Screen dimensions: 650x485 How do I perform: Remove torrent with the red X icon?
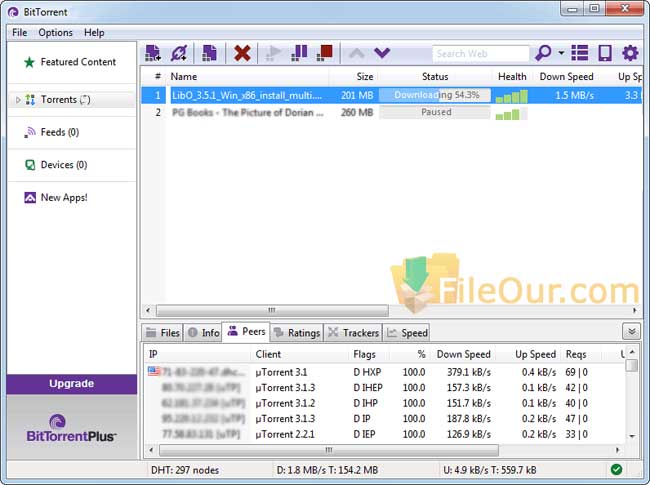coord(242,53)
